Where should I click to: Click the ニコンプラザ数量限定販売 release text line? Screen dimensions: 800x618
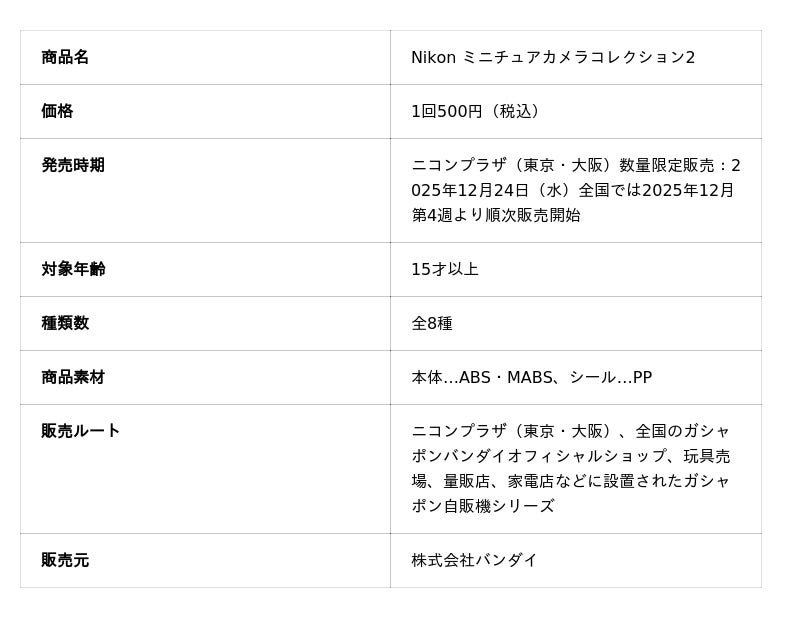575,165
